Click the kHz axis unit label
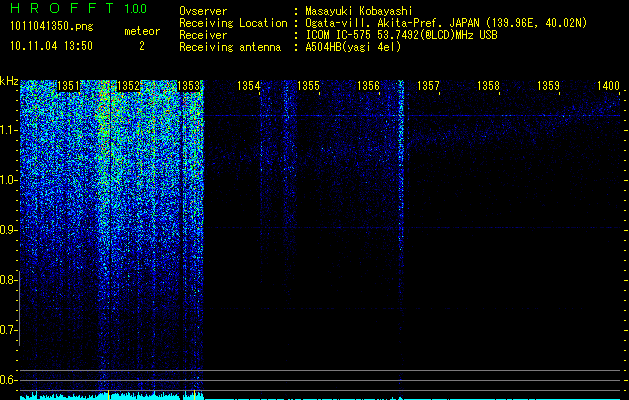This screenshot has width=629, height=400. [x=9, y=81]
